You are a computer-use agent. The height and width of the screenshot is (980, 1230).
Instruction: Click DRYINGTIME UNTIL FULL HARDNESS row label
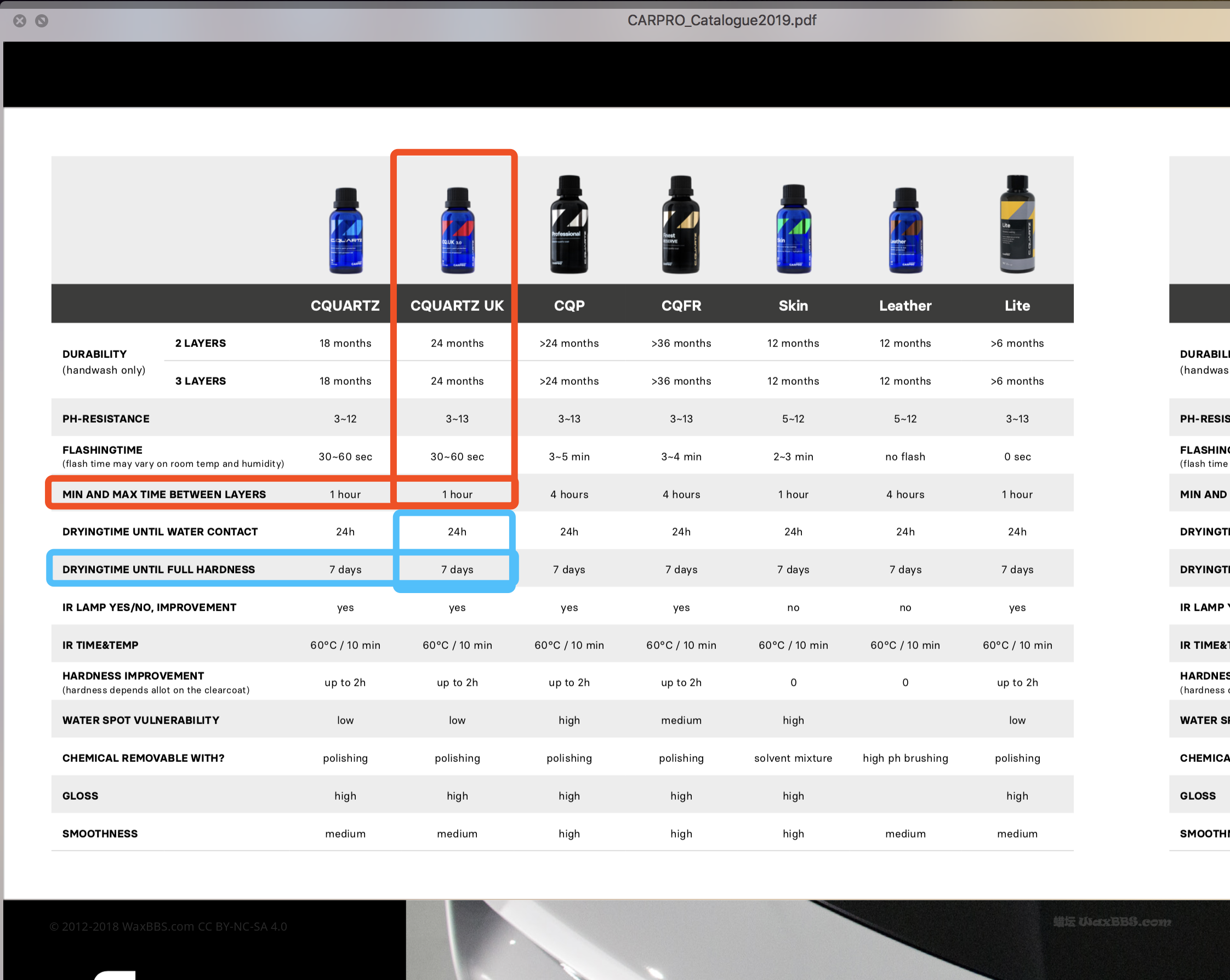click(158, 569)
